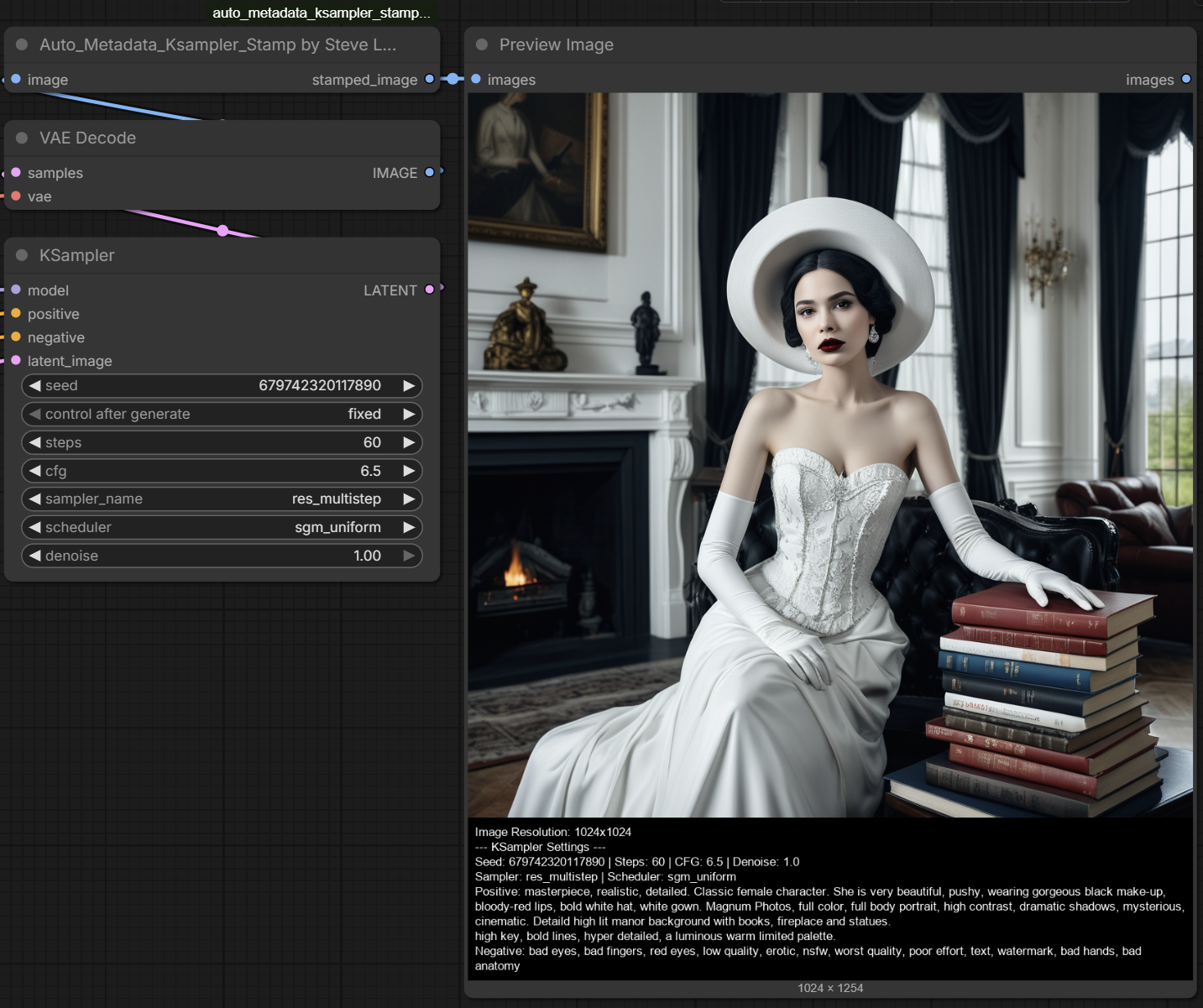Click the images output connector on Preview Image
The image size is (1203, 1008).
click(x=1186, y=79)
